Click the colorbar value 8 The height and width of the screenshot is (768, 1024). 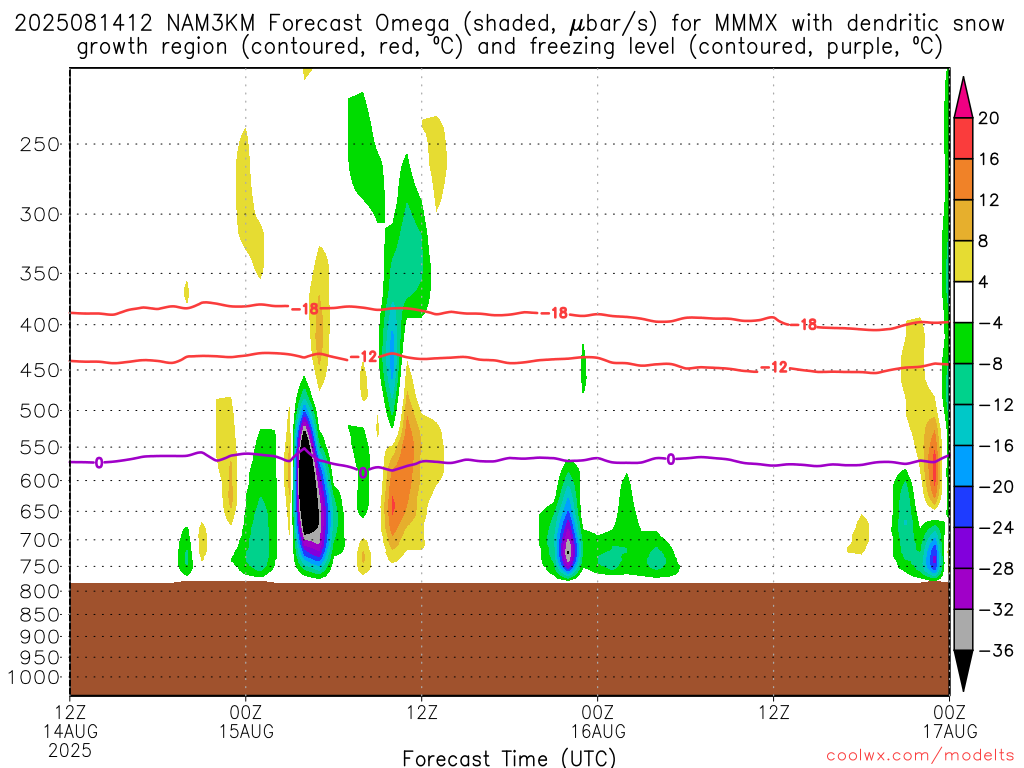point(983,242)
